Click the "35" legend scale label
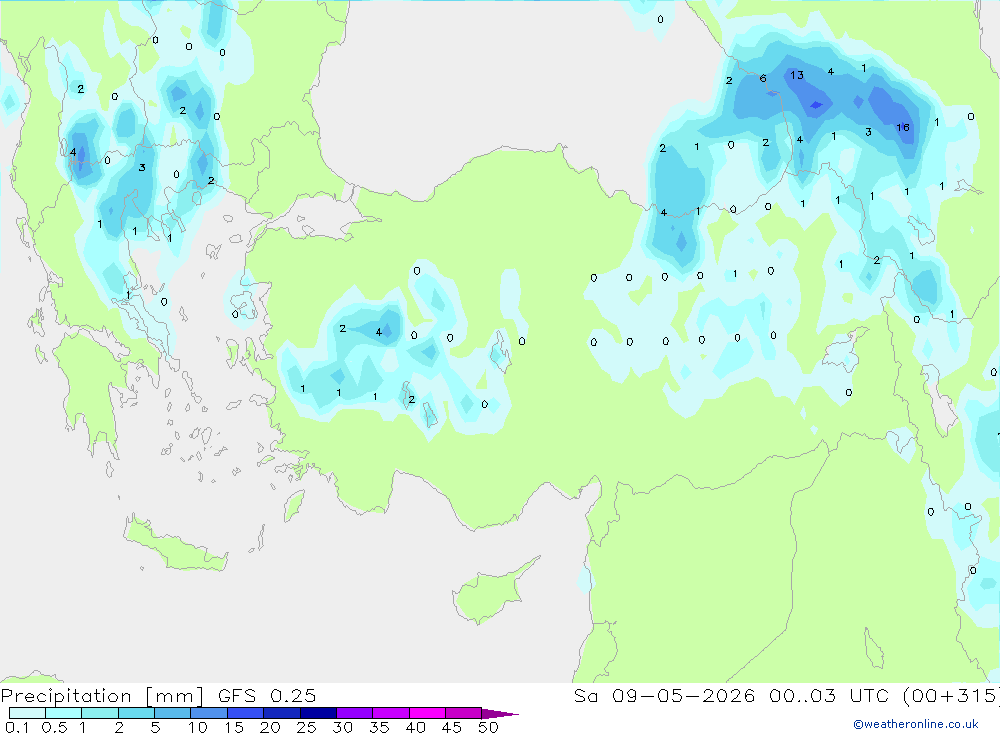Image resolution: width=1000 pixels, height=733 pixels. pos(379,727)
